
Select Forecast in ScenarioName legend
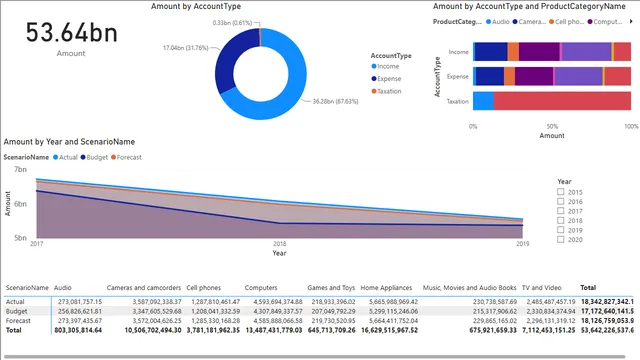[x=126, y=157]
